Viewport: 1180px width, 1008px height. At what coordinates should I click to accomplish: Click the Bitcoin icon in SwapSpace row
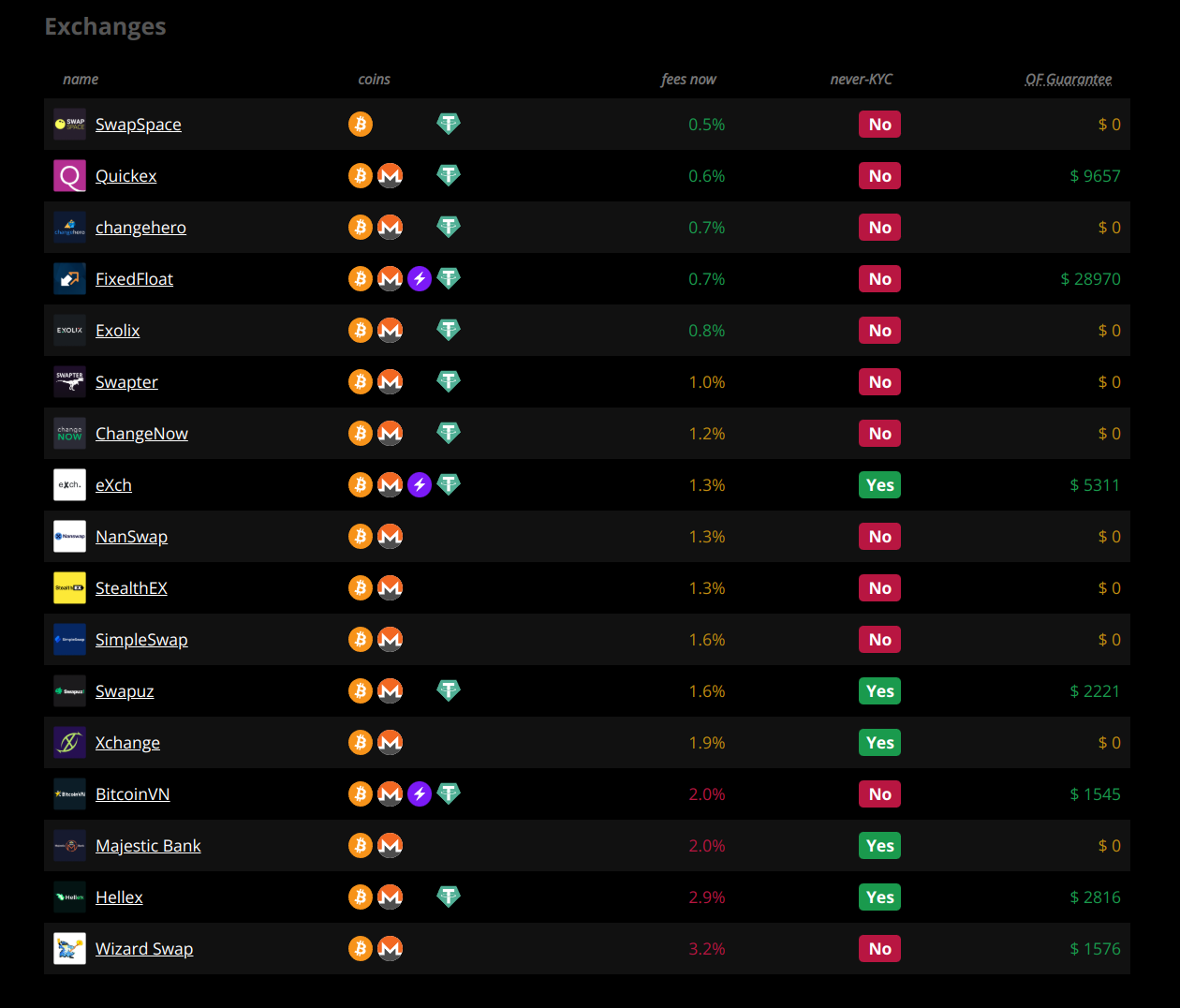coord(361,124)
